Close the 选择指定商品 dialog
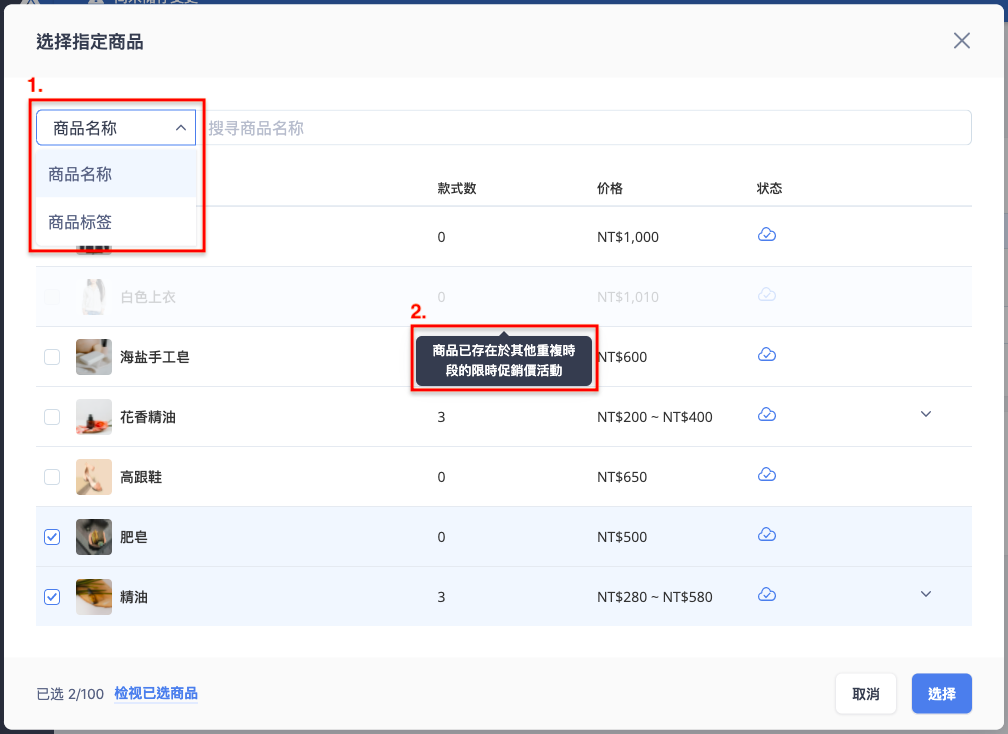This screenshot has width=1008, height=734. pyautogui.click(x=961, y=40)
